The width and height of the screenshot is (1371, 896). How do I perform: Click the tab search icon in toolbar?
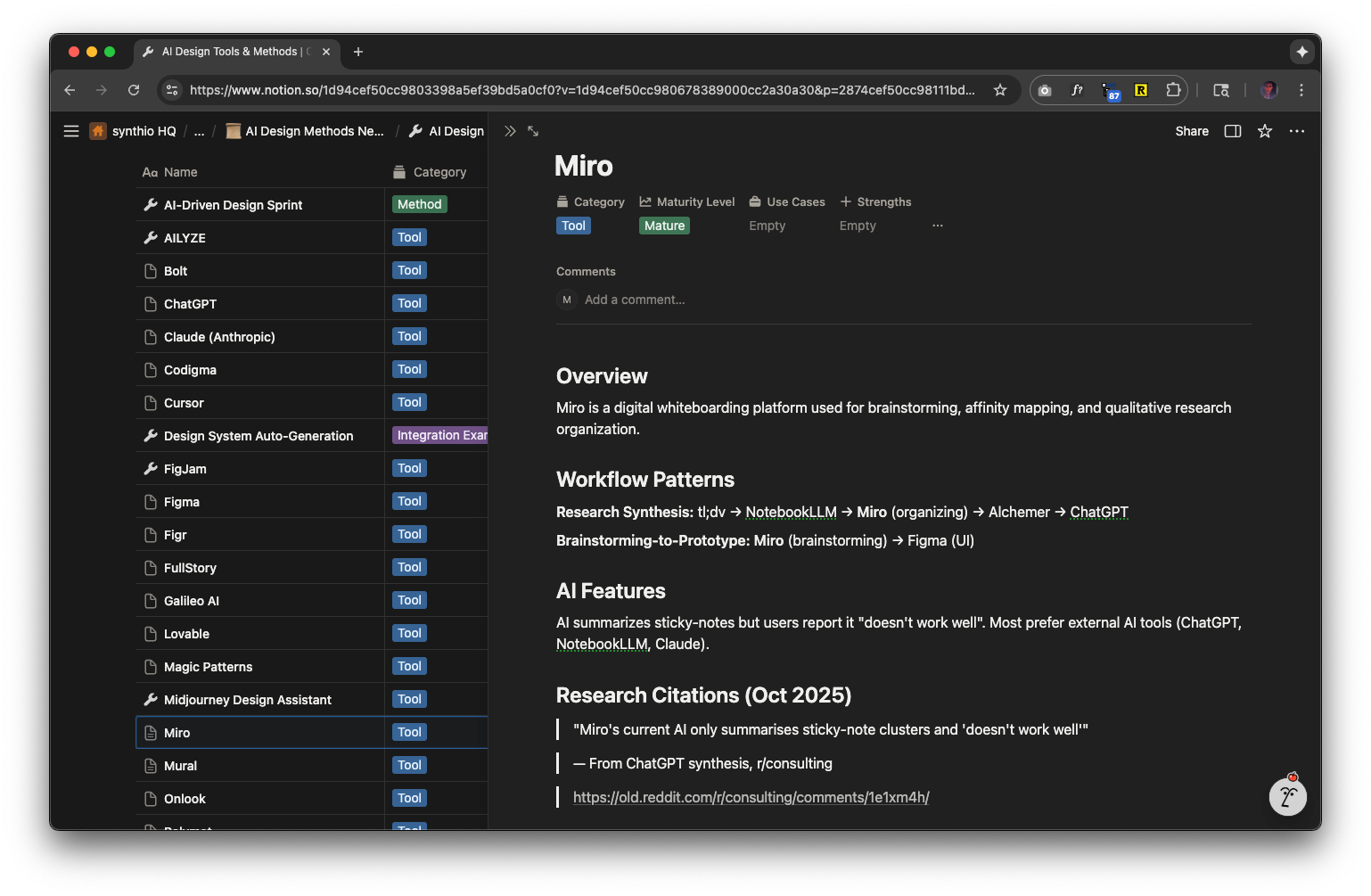(x=1221, y=90)
